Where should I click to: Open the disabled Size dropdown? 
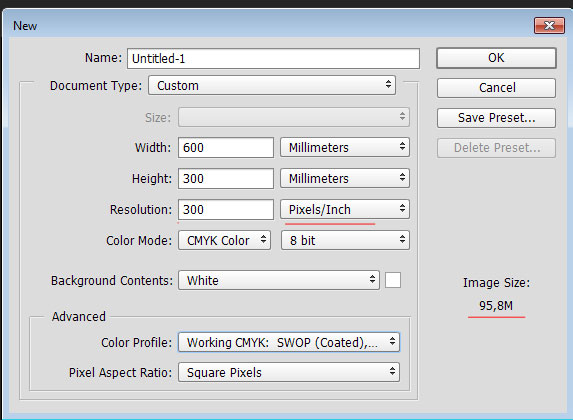(294, 117)
